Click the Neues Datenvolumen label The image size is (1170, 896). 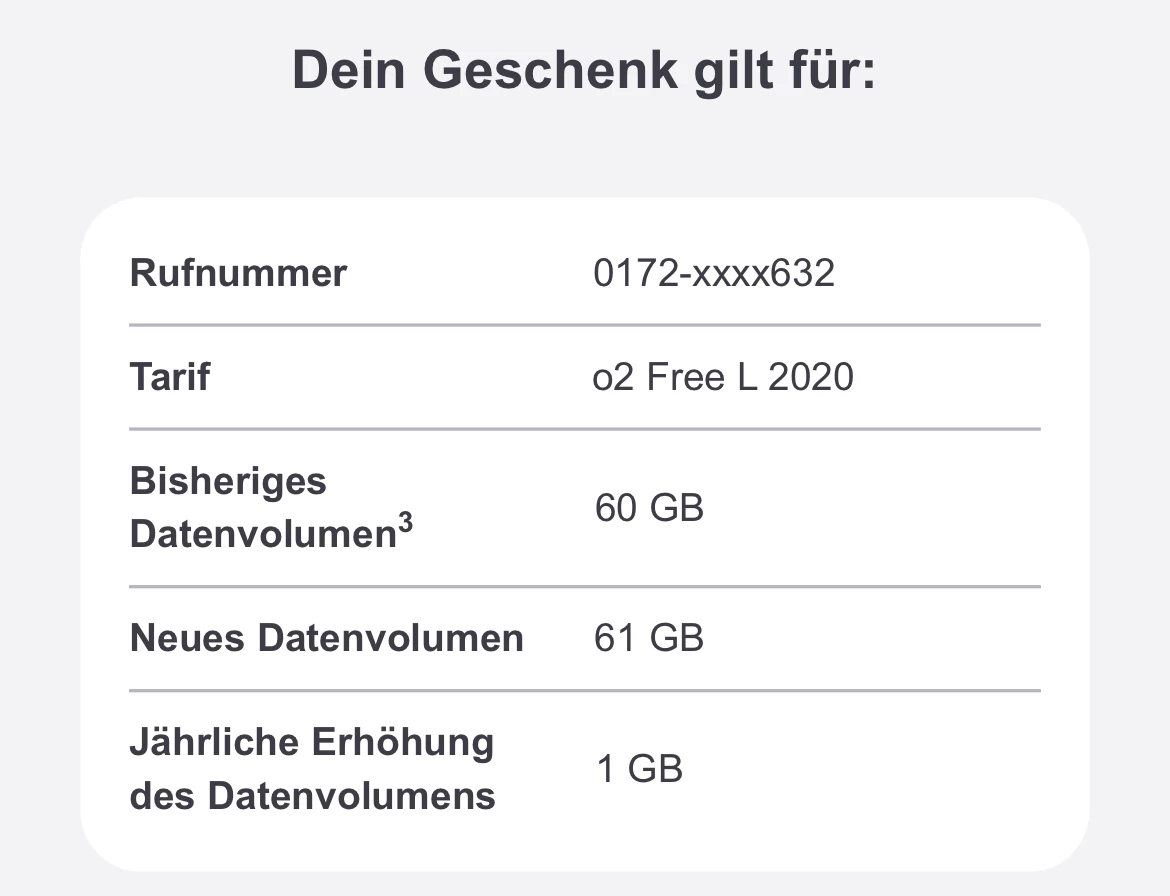pos(326,638)
